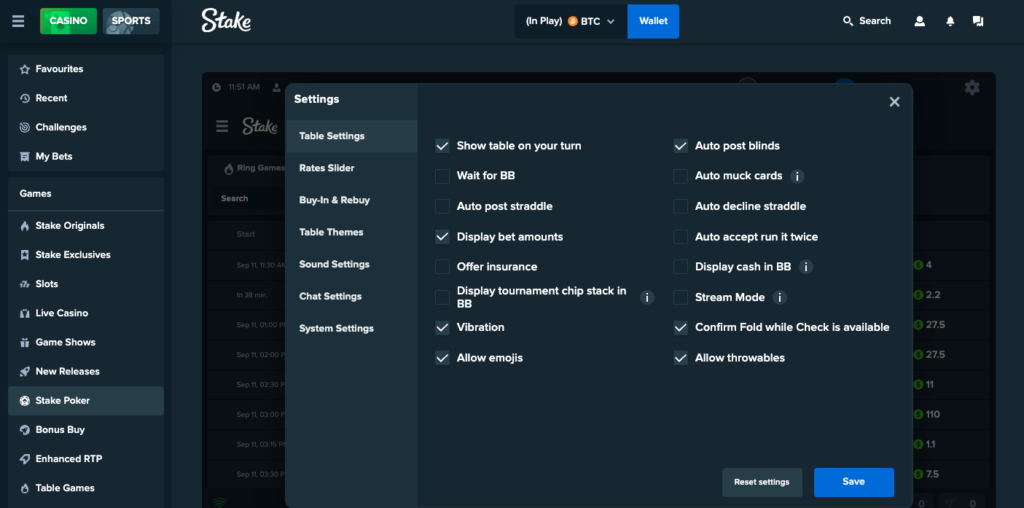1024x508 pixels.
Task: Click the info icon next to Stream Mode
Action: (x=779, y=297)
